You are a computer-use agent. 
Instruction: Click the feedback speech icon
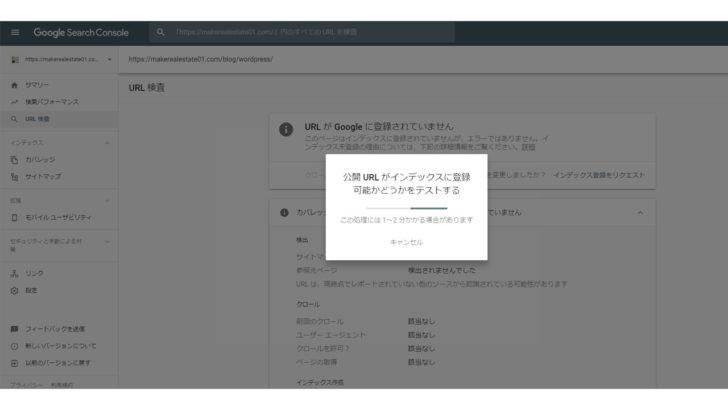(14, 329)
